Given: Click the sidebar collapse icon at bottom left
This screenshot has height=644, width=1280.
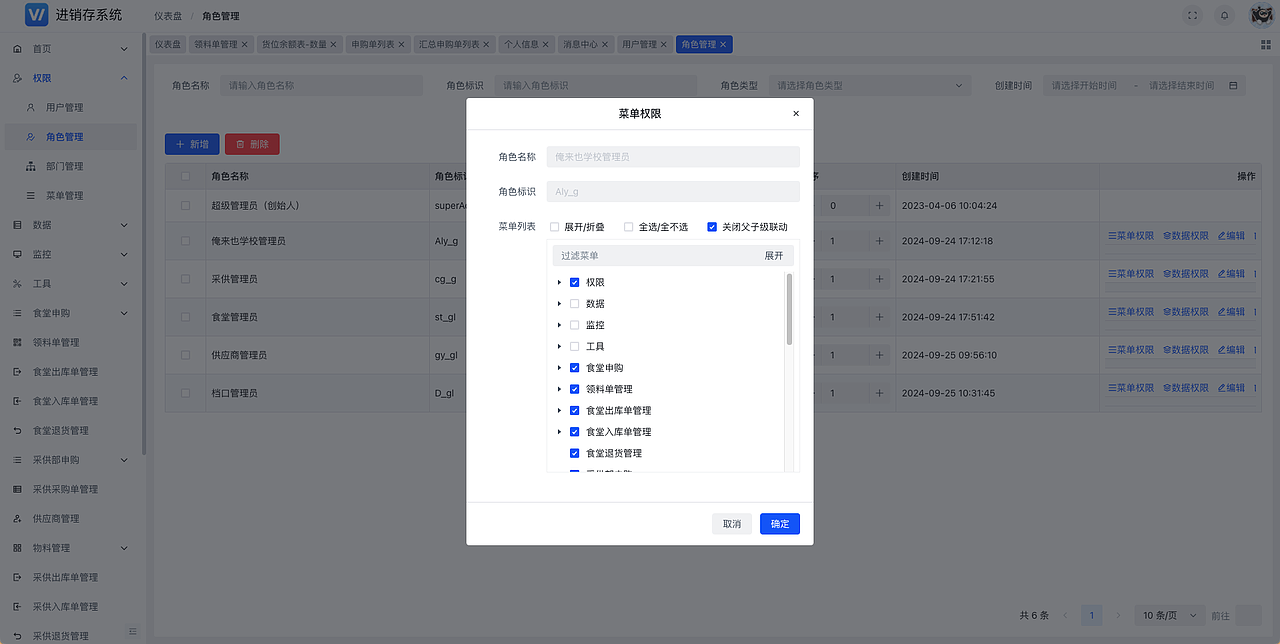Looking at the screenshot, I should [x=131, y=632].
